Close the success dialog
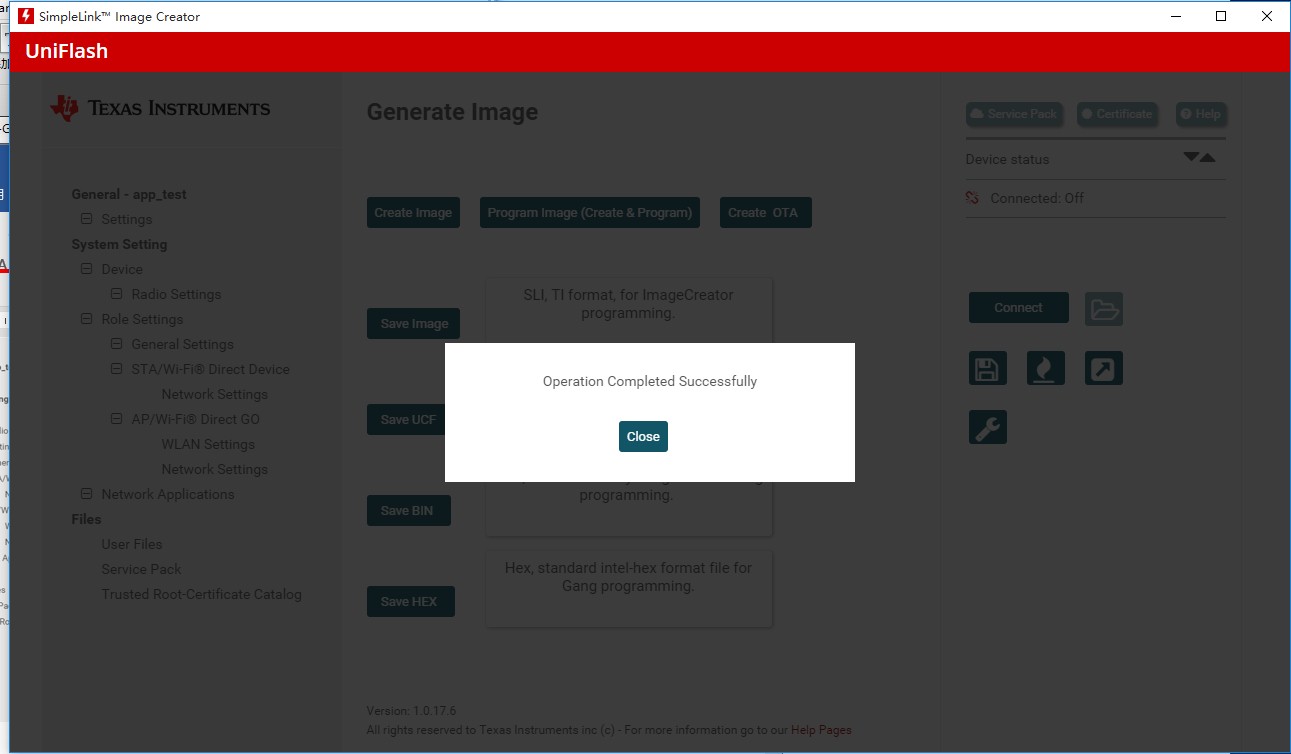1291x754 pixels. tap(643, 437)
